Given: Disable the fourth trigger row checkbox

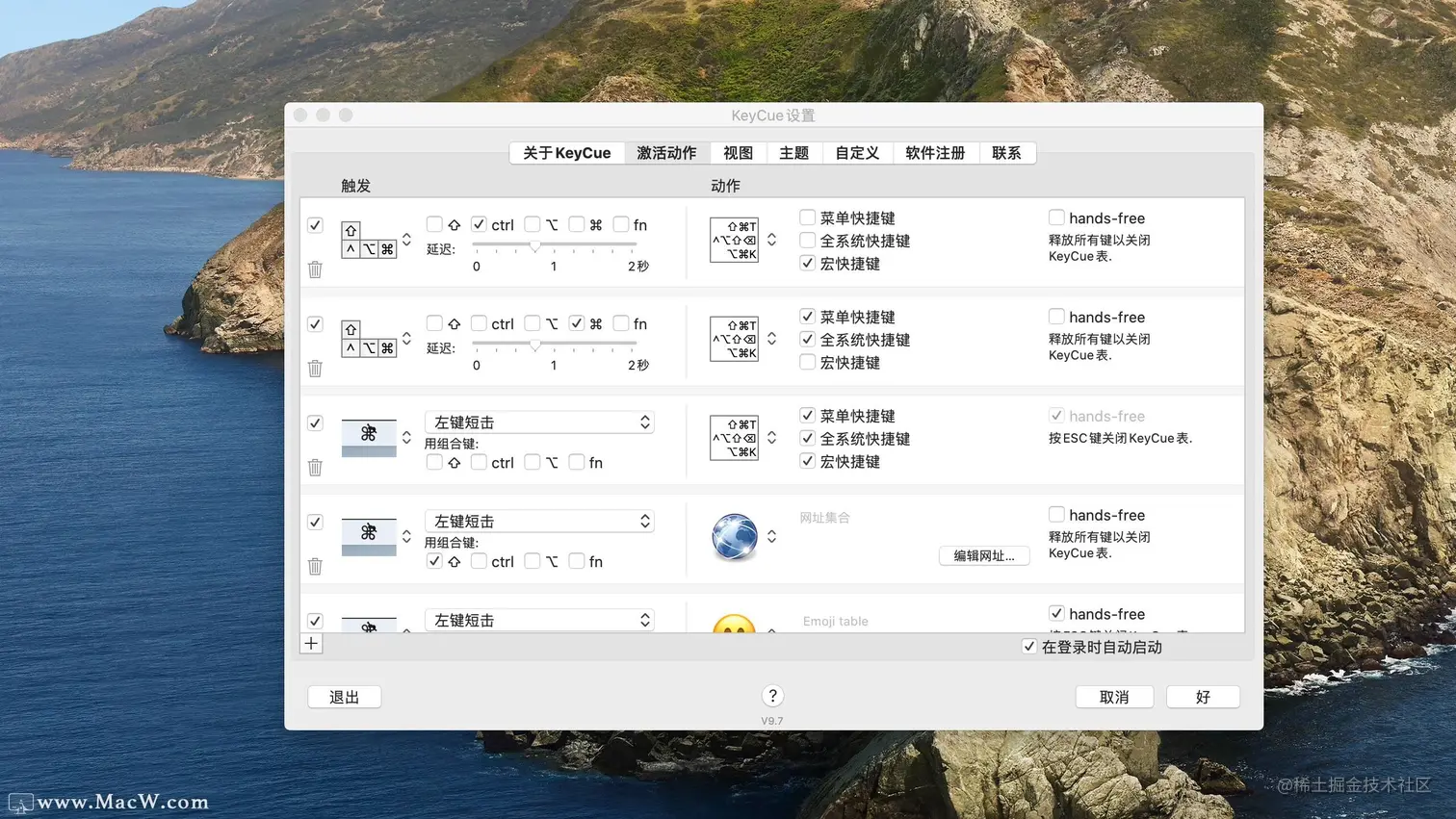Looking at the screenshot, I should pos(315,522).
